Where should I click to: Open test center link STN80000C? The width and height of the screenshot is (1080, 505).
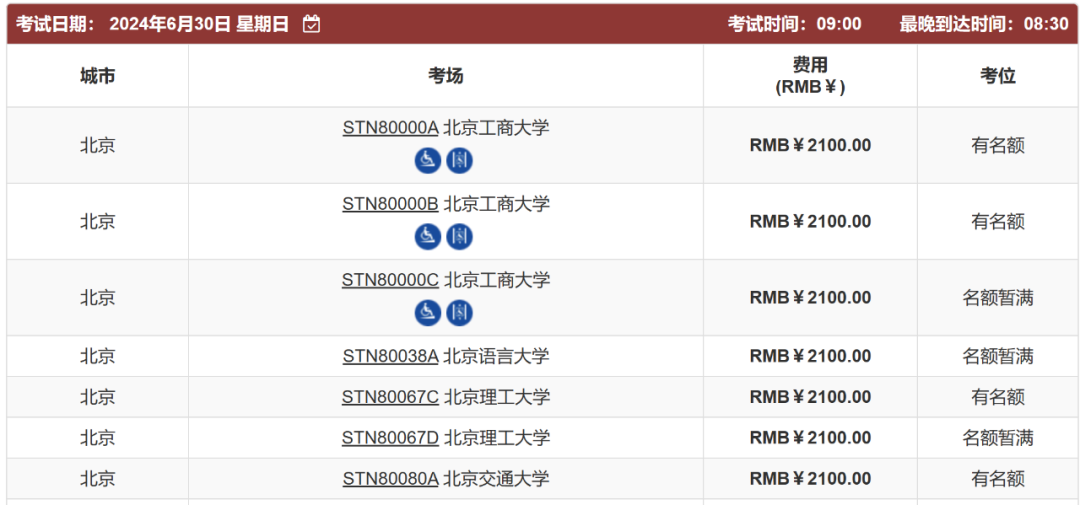pyautogui.click(x=391, y=281)
